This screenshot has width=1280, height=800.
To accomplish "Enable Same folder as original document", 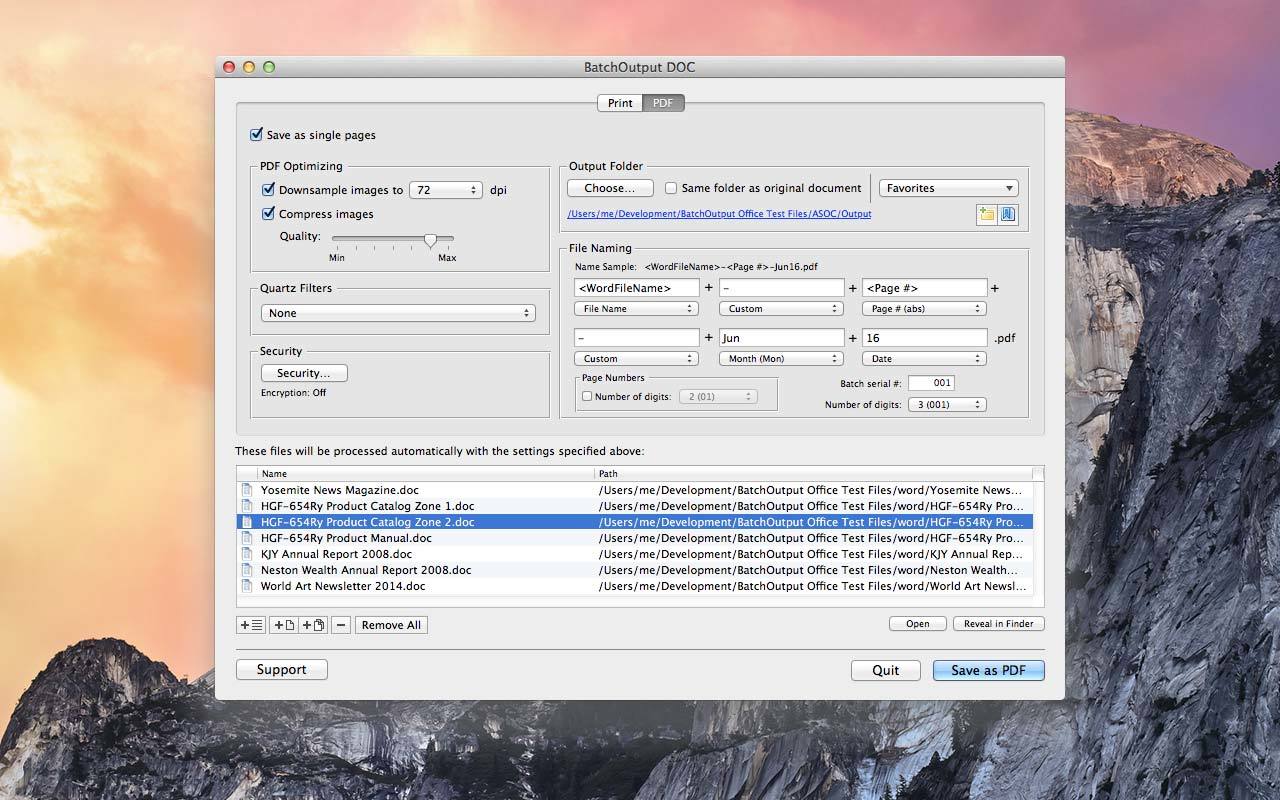I will [670, 187].
